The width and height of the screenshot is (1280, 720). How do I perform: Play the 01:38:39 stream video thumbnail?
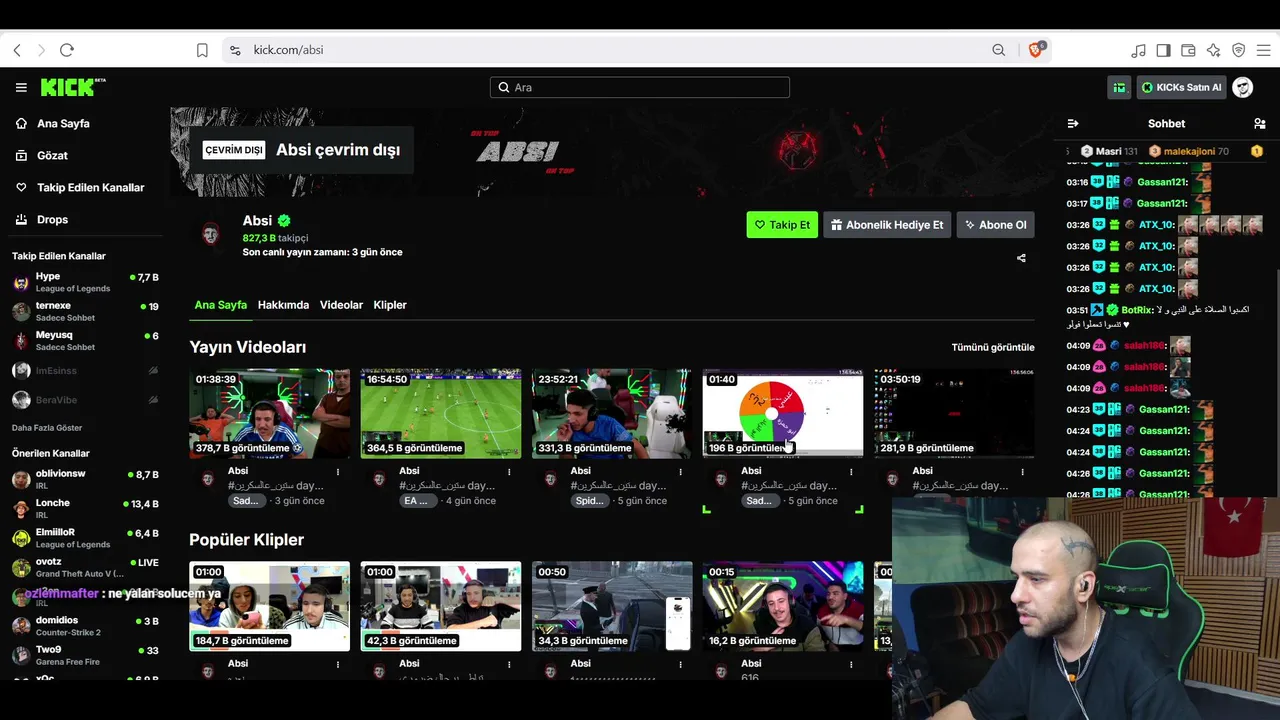tap(270, 414)
